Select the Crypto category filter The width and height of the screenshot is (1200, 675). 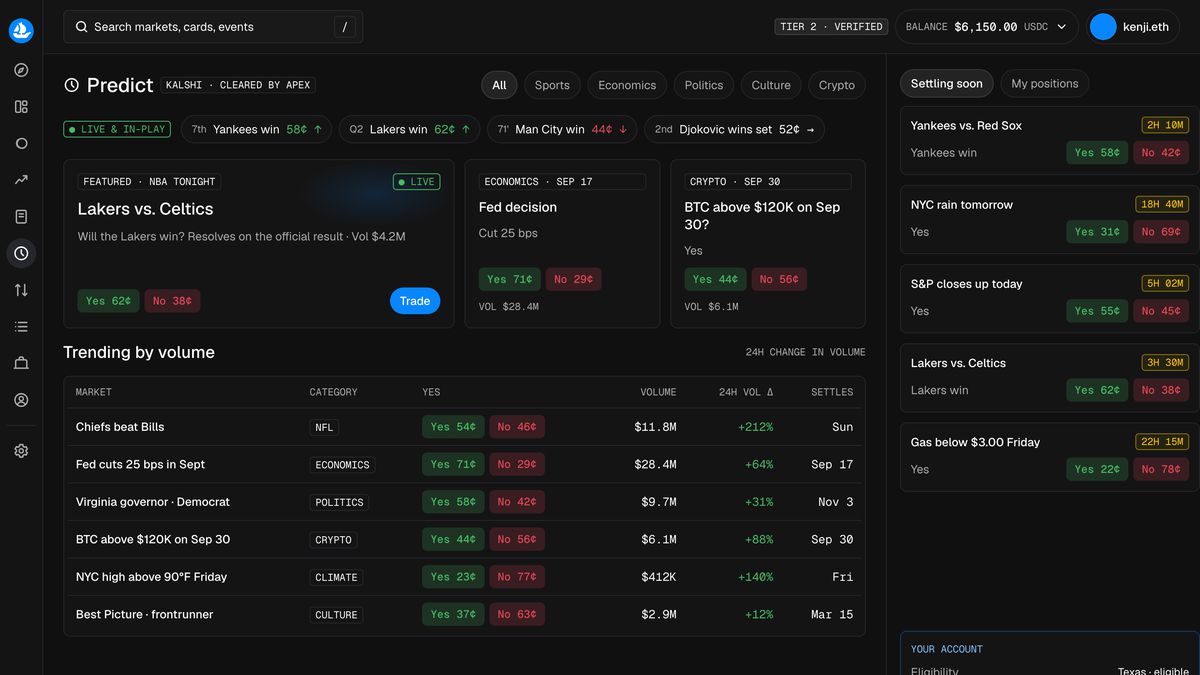tap(837, 85)
